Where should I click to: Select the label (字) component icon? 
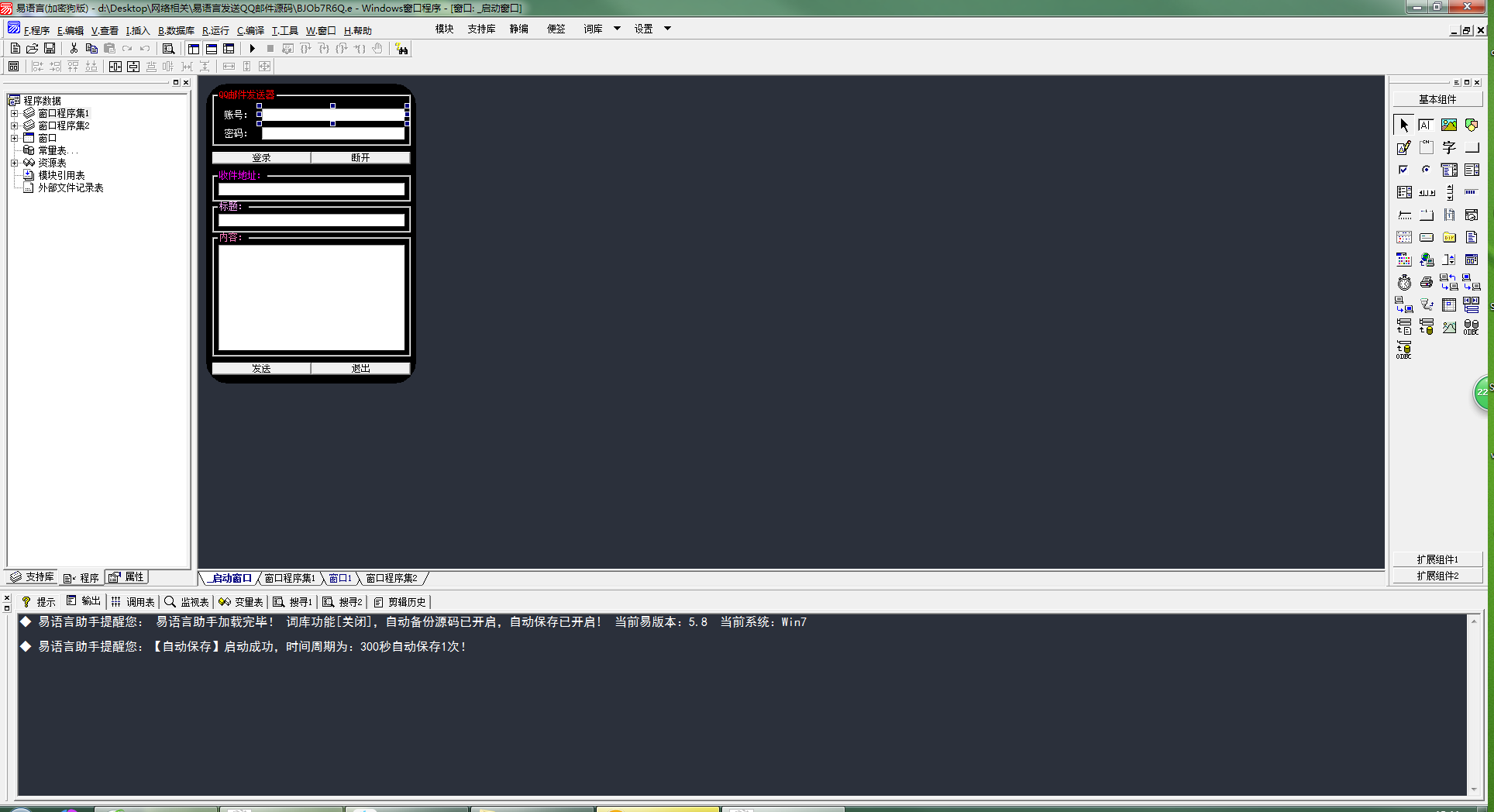point(1448,147)
